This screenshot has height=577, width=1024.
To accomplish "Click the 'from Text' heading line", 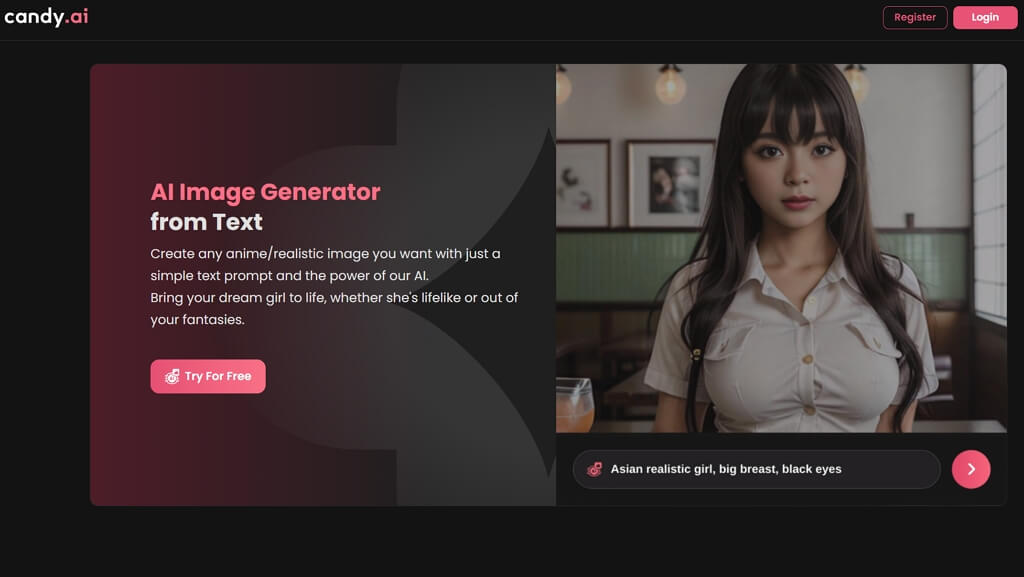I will pos(206,222).
